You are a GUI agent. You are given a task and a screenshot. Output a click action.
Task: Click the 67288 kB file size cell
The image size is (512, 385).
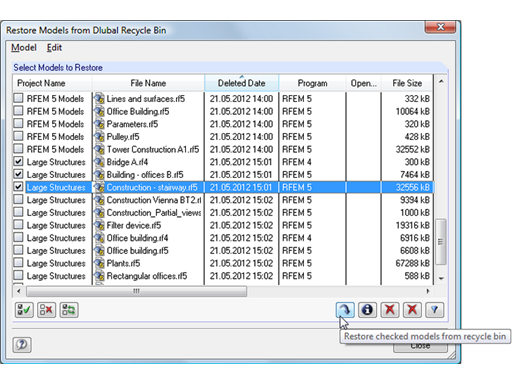coord(412,263)
